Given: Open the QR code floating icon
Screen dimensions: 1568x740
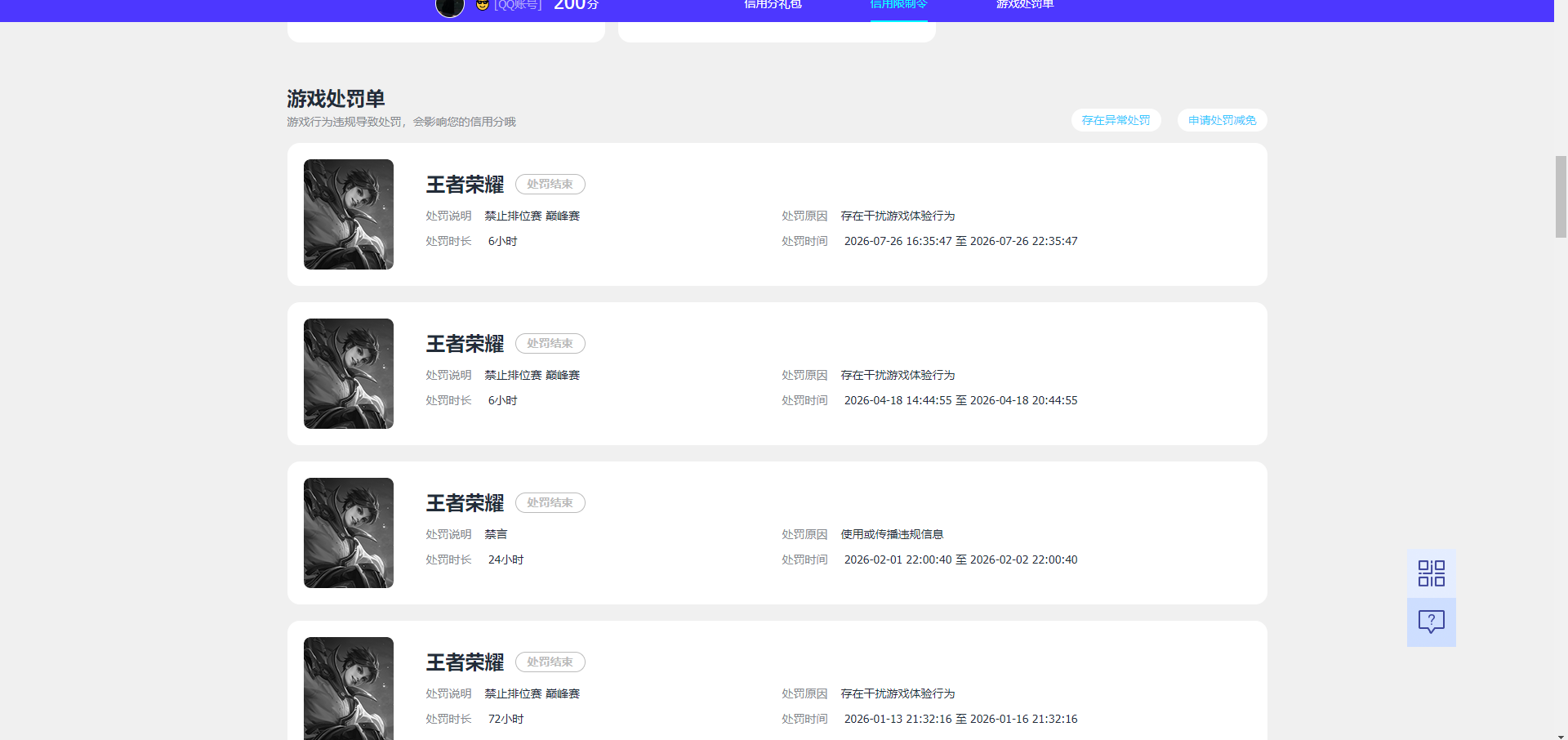Looking at the screenshot, I should 1431,573.
